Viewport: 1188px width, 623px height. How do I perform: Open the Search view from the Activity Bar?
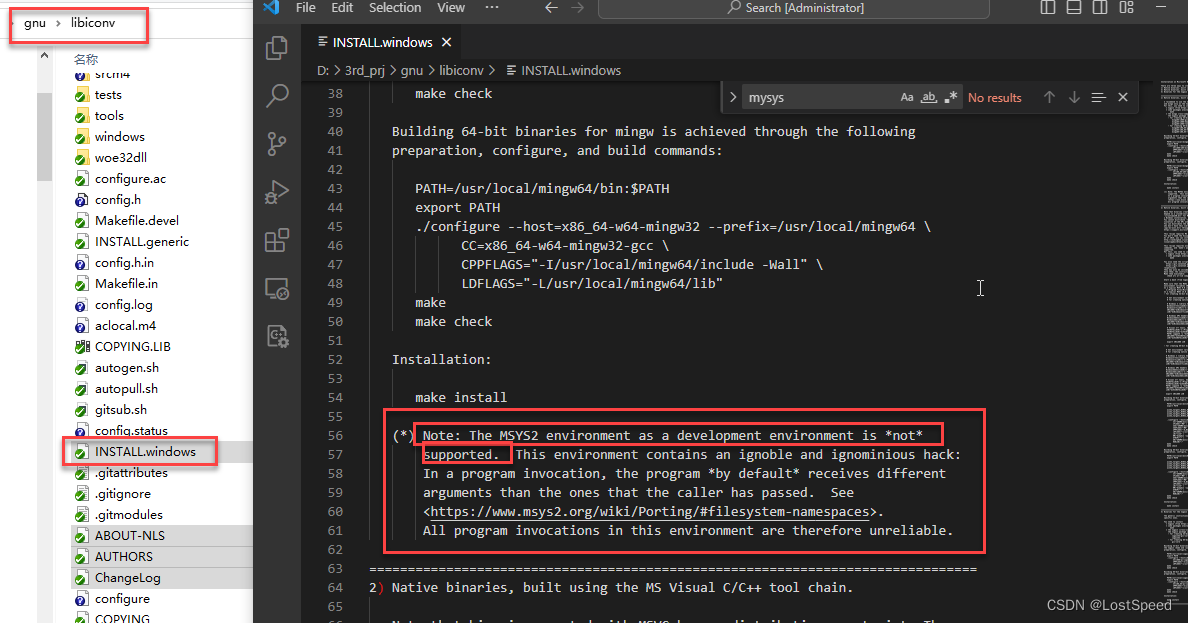[x=277, y=95]
